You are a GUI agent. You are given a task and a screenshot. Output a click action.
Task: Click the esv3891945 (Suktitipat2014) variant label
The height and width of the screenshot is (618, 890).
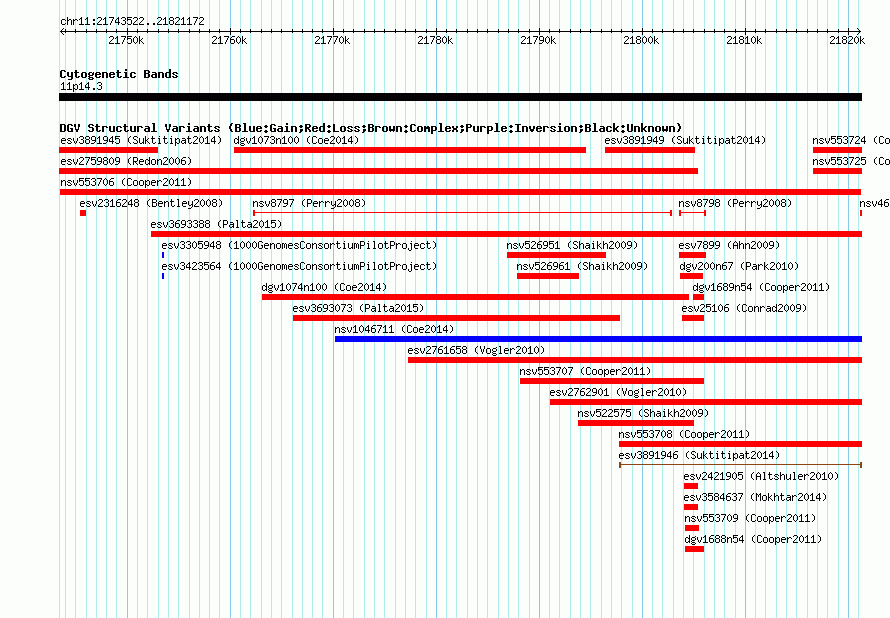[x=141, y=140]
